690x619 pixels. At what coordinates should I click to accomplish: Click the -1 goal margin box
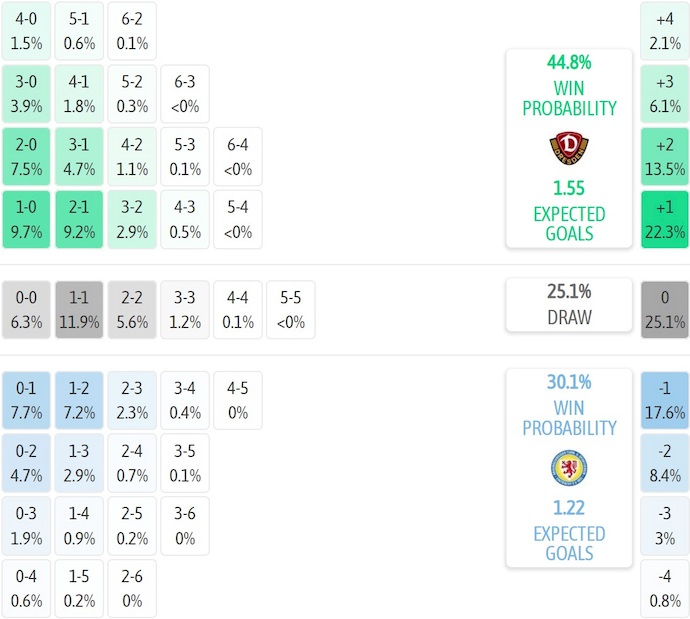coord(664,400)
